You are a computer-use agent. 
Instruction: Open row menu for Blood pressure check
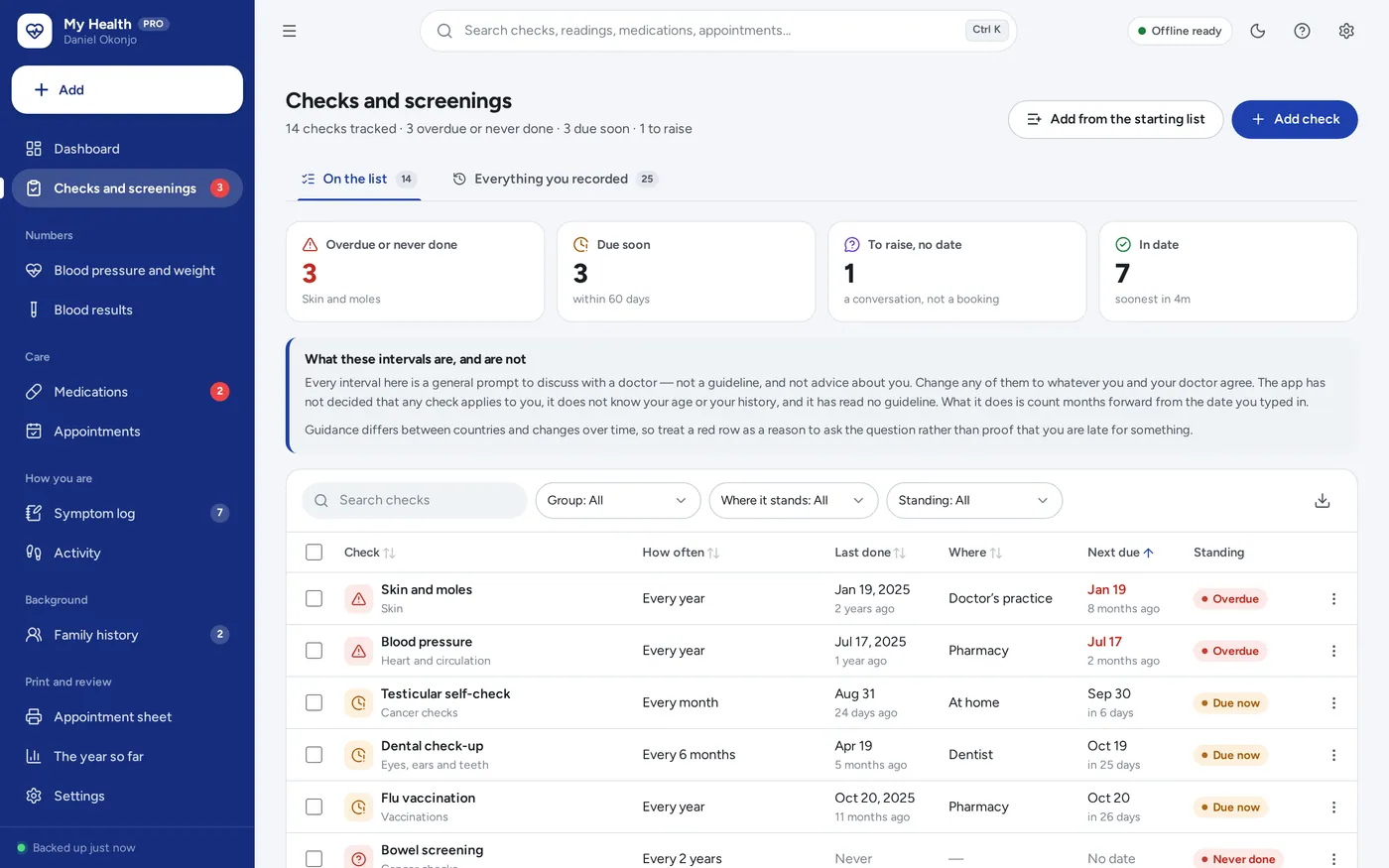coord(1333,651)
